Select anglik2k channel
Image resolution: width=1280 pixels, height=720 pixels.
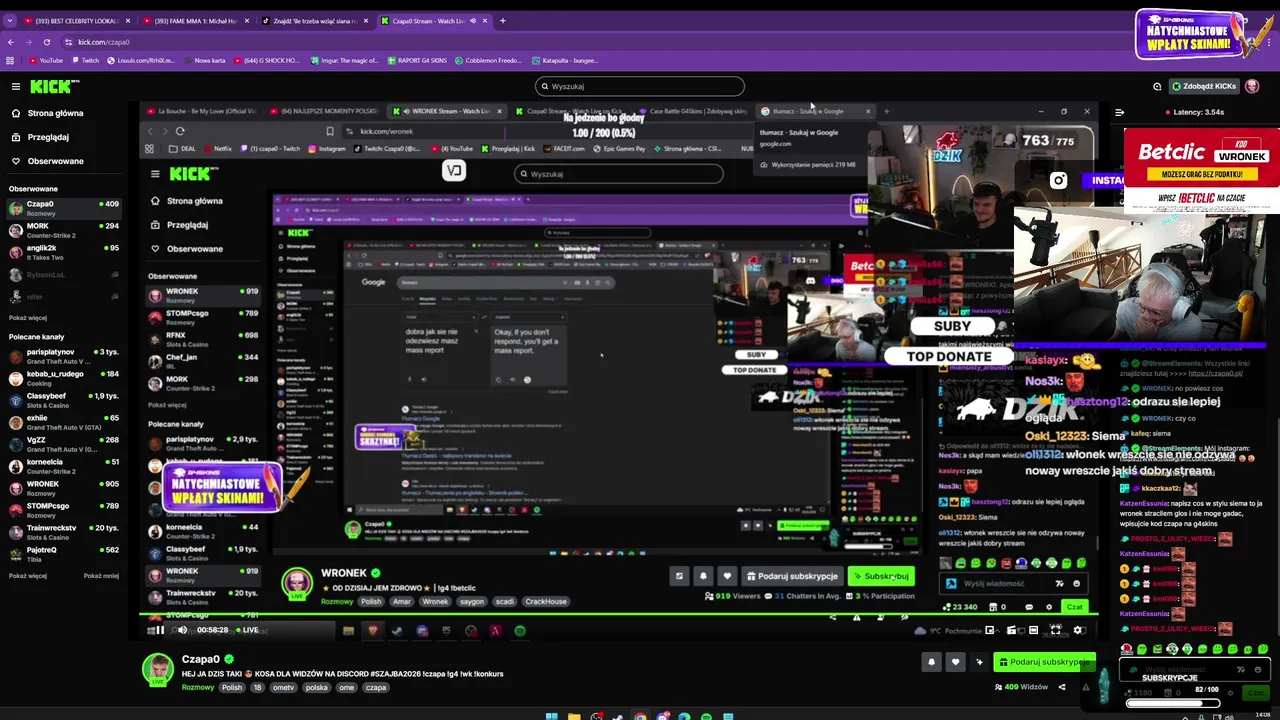[x=64, y=252]
